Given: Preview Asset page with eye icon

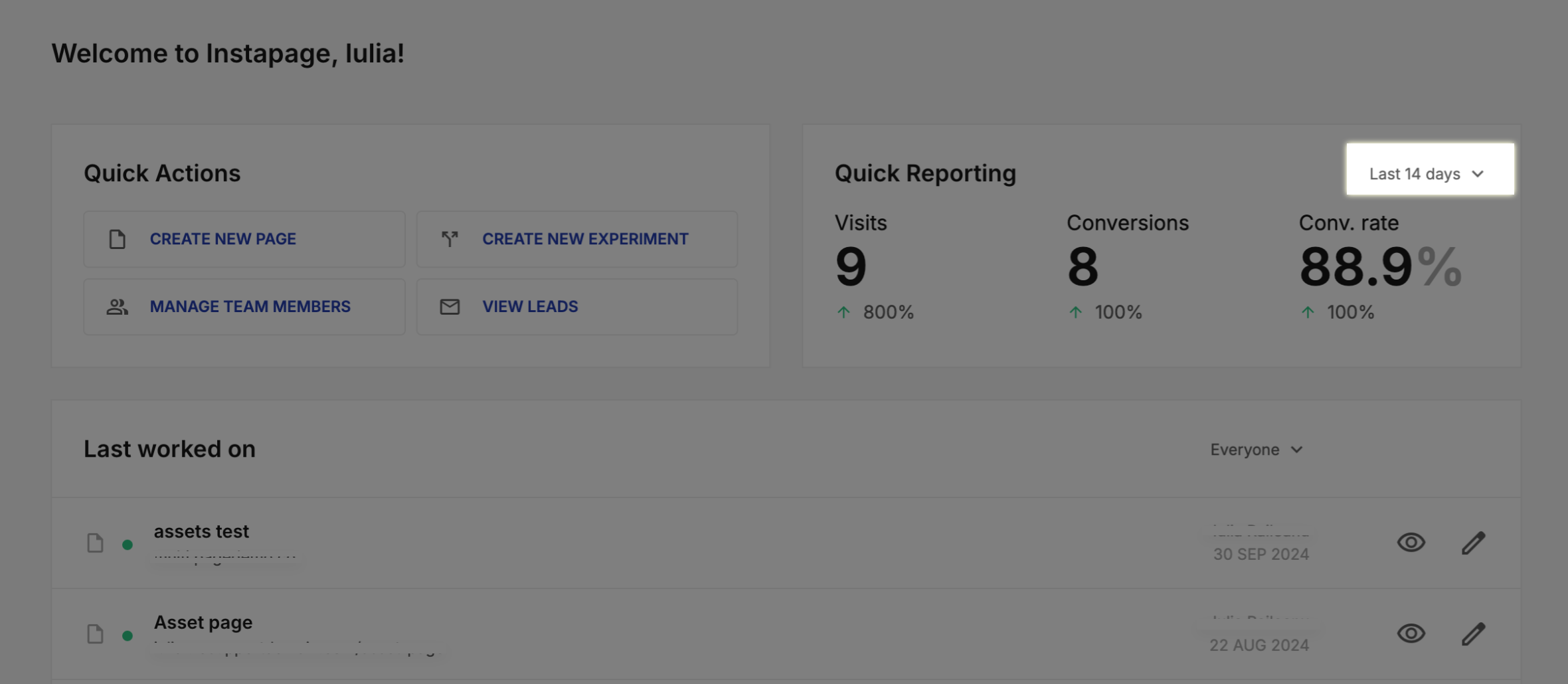Looking at the screenshot, I should coord(1411,634).
